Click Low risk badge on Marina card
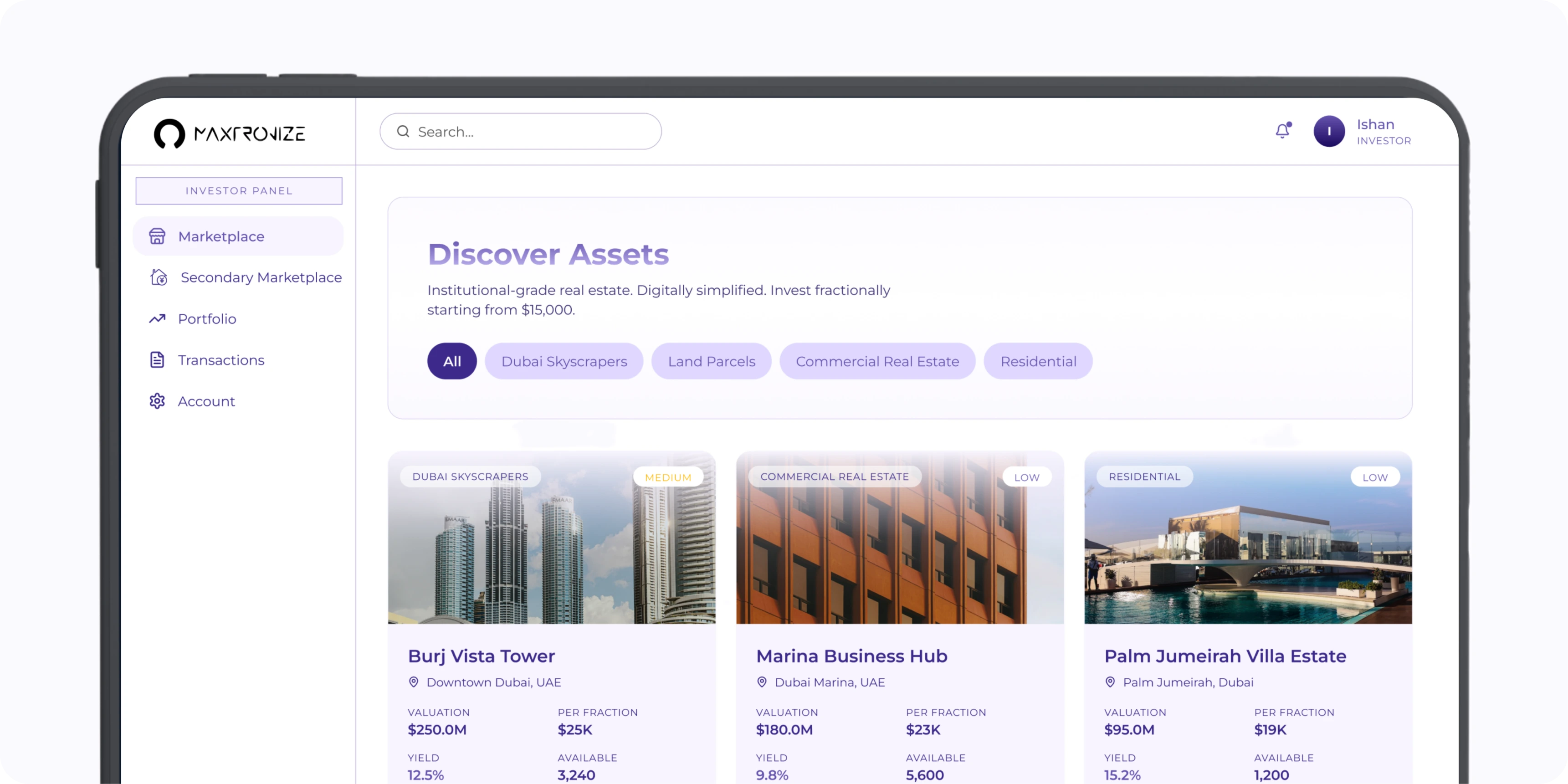Screen dimensions: 1568x784 click(x=1026, y=477)
